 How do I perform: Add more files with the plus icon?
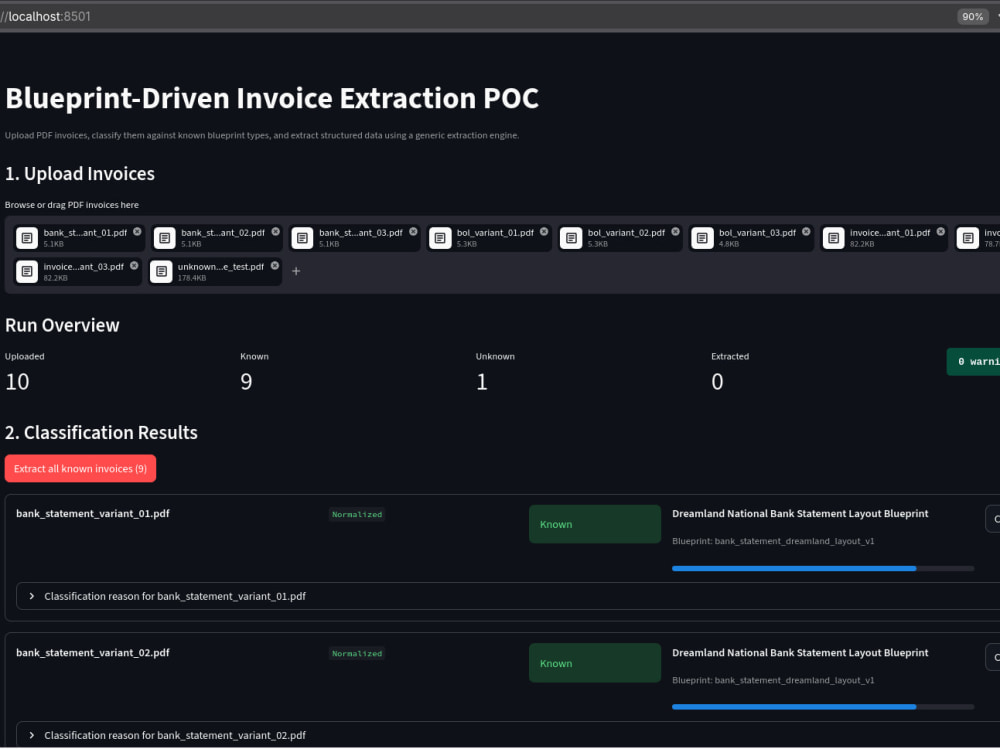click(296, 271)
